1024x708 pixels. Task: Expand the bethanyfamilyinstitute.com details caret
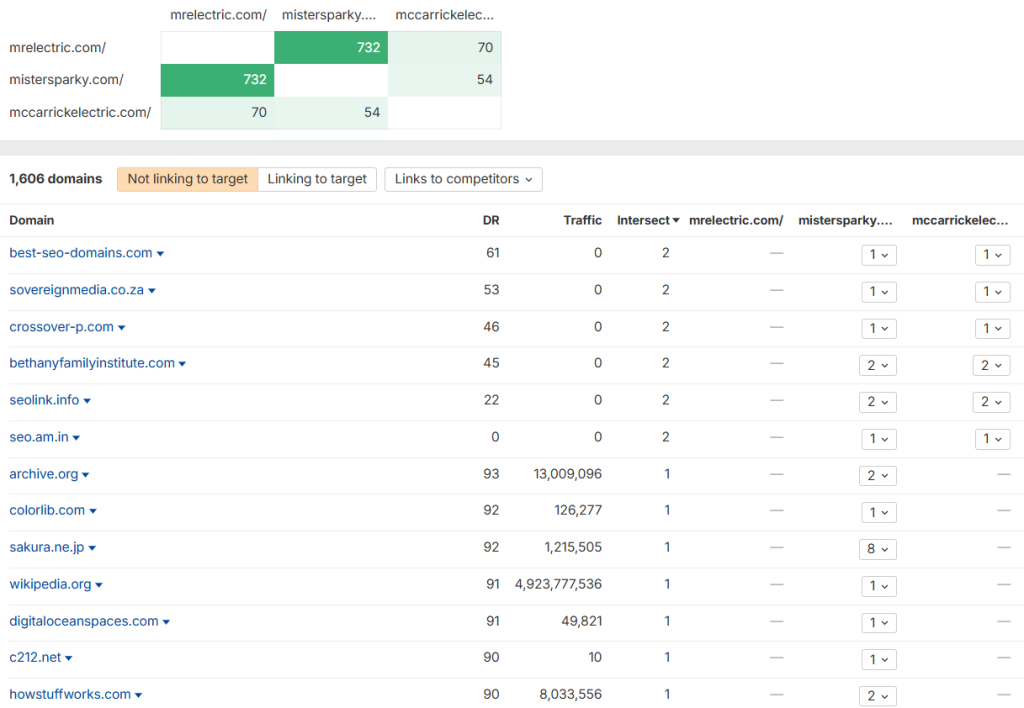(182, 364)
